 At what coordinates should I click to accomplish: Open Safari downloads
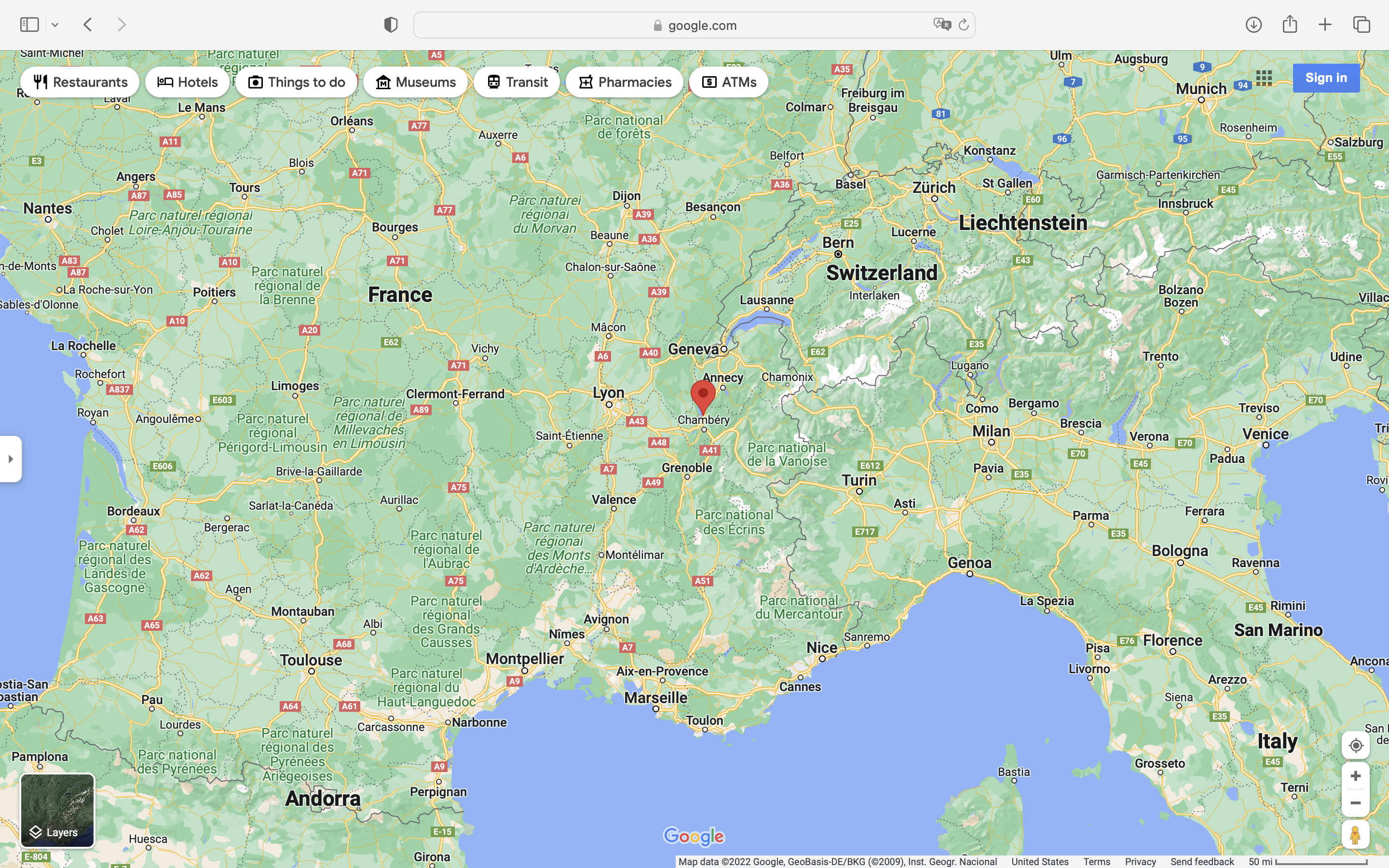coord(1253,25)
